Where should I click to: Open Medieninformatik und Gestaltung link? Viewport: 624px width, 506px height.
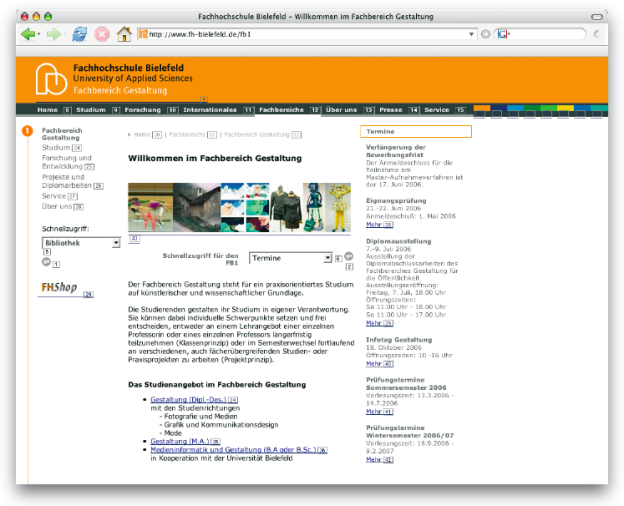pyautogui.click(x=233, y=449)
